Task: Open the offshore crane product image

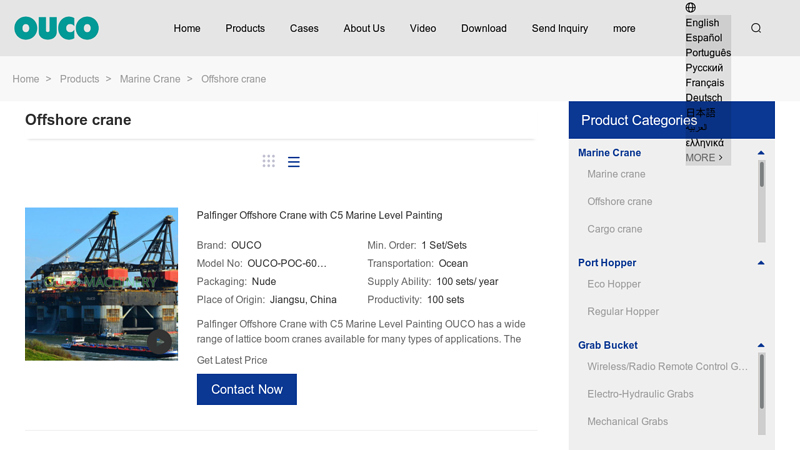Action: click(x=102, y=284)
